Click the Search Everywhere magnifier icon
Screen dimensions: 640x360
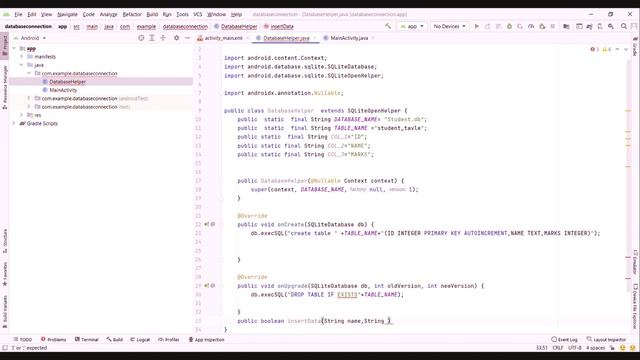coord(624,26)
